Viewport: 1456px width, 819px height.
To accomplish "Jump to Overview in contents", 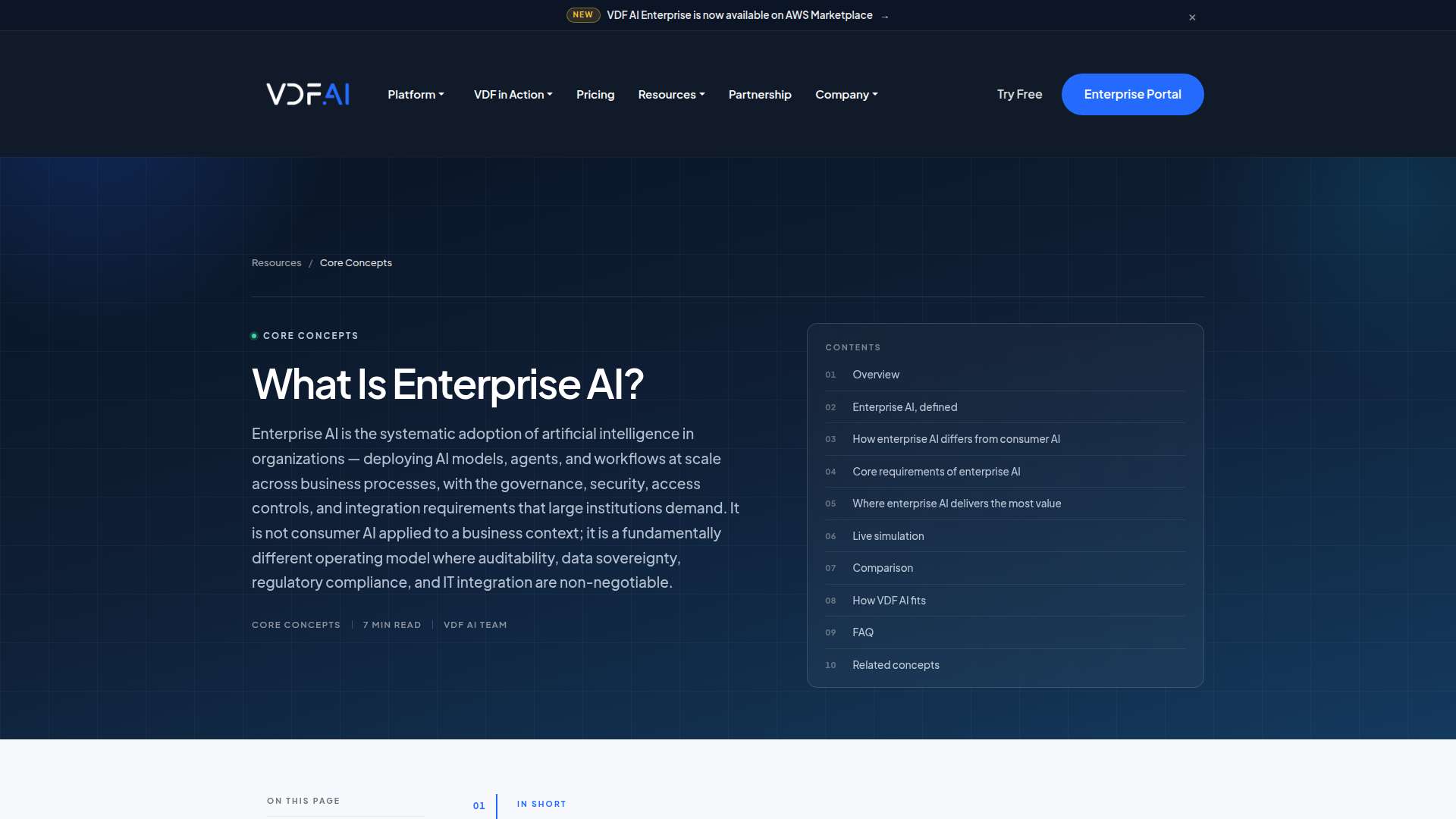I will [1005, 375].
